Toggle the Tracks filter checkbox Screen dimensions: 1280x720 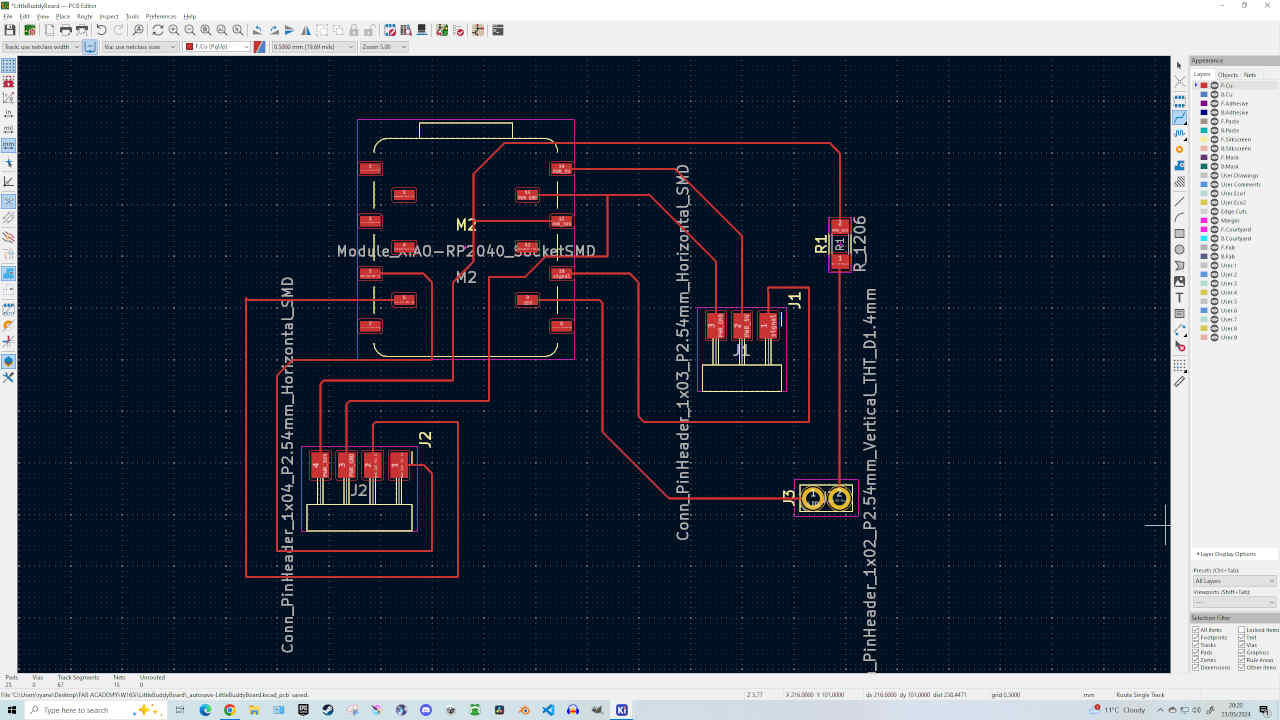pos(1196,645)
